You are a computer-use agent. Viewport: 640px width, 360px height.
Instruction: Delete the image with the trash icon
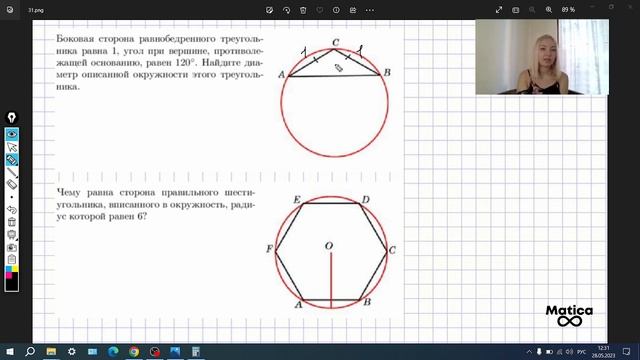(303, 10)
